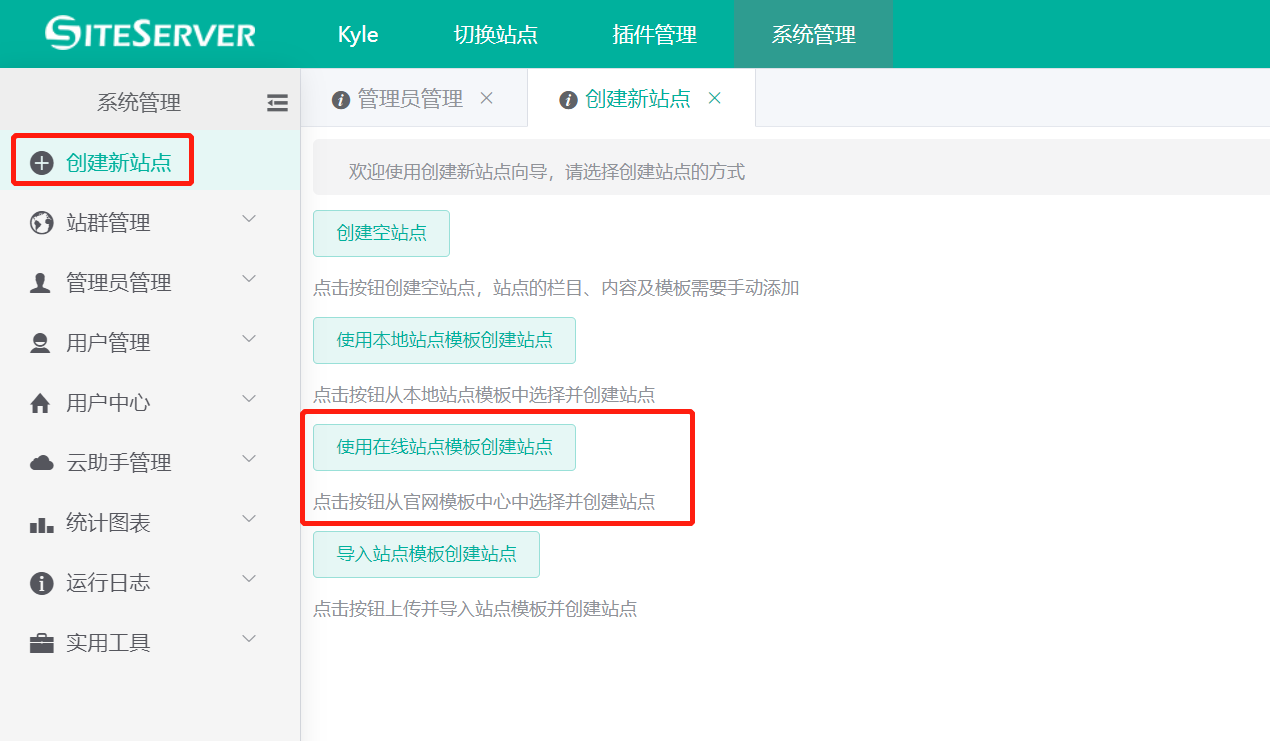Open the 切换站点 top menu
This screenshot has width=1270, height=741.
coord(495,34)
